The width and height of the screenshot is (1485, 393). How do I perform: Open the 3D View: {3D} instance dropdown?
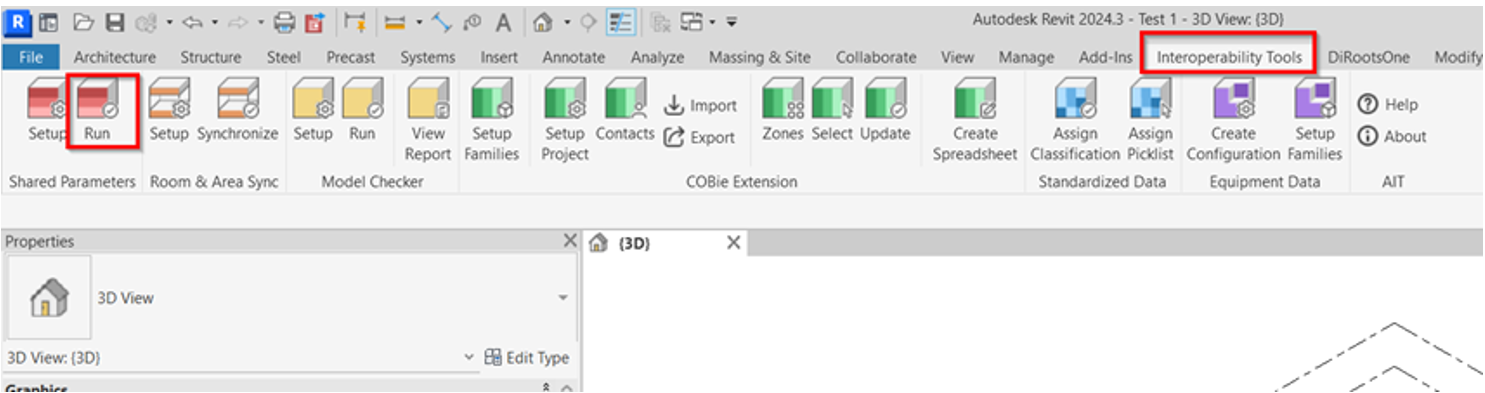tap(471, 358)
